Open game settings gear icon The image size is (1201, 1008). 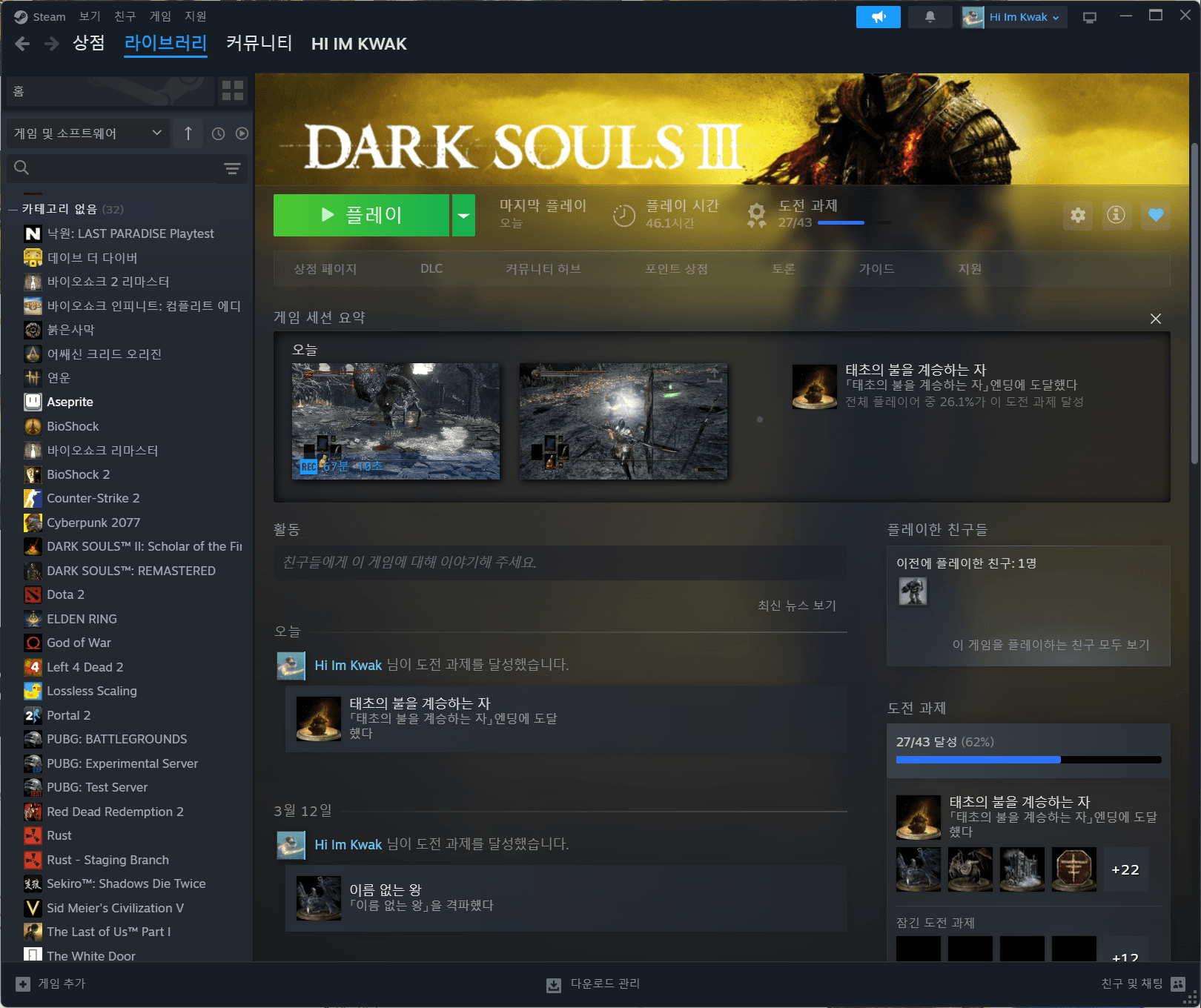[1078, 215]
